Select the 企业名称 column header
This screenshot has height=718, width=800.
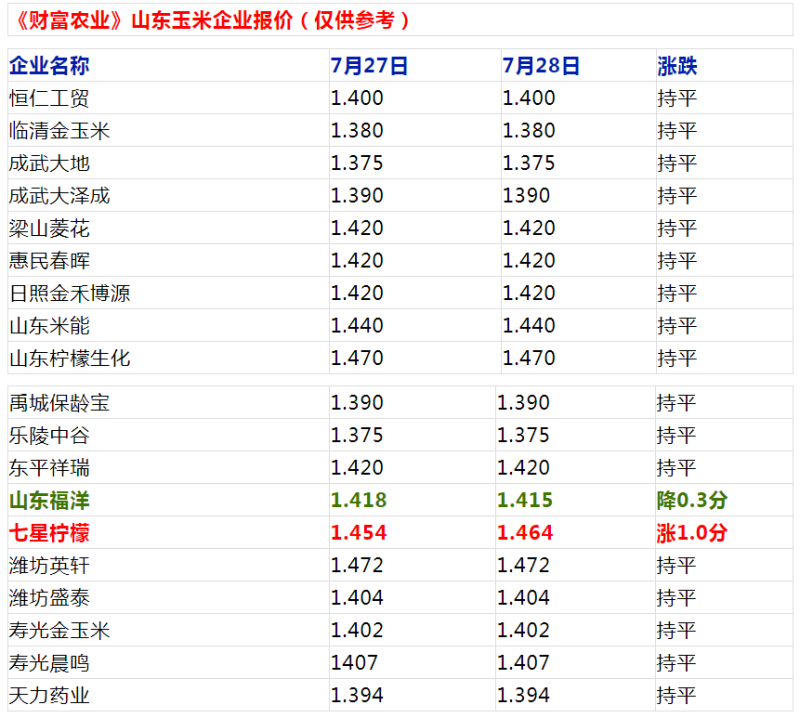(x=50, y=66)
